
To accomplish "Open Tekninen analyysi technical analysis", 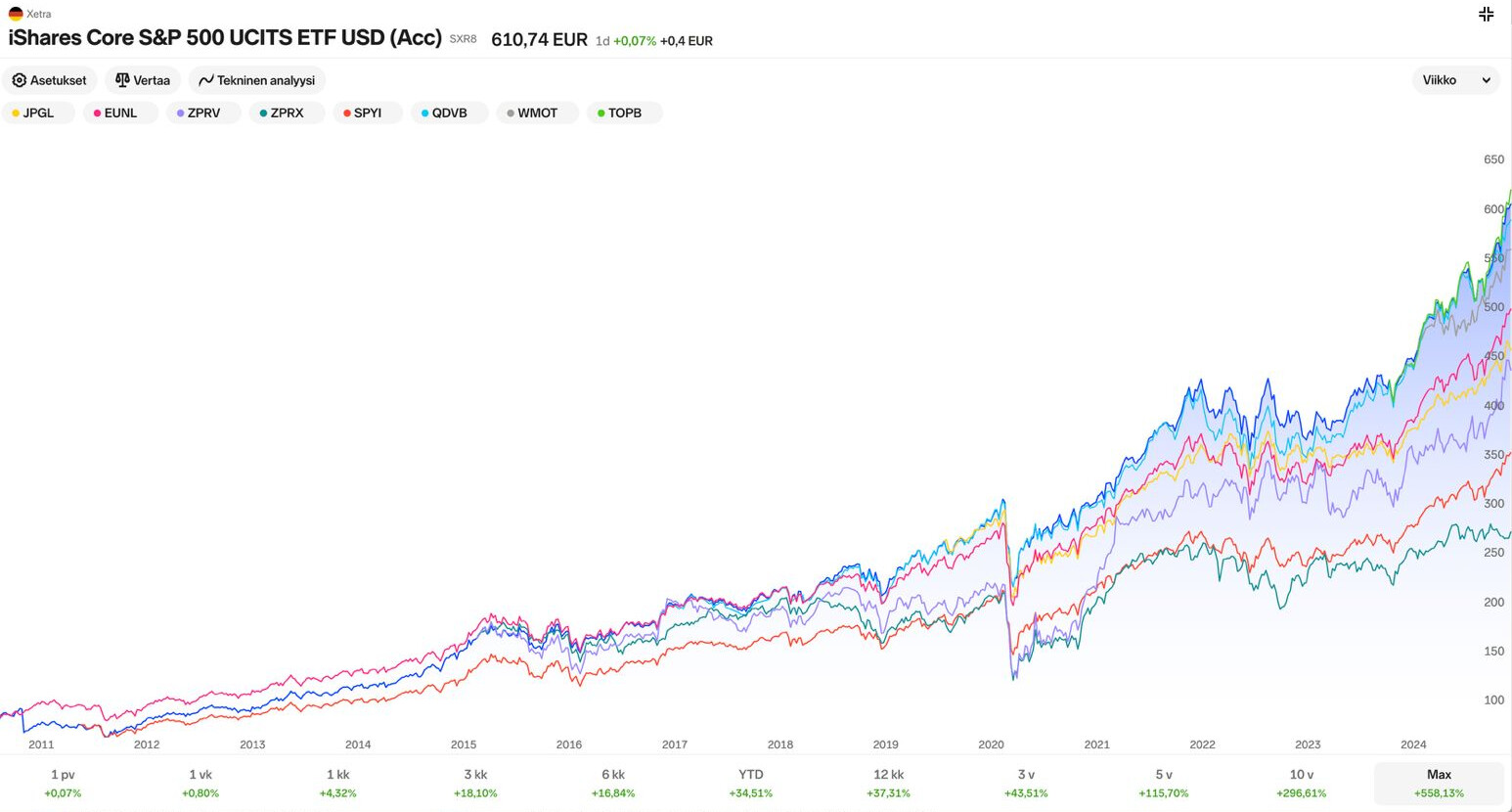I will point(257,80).
